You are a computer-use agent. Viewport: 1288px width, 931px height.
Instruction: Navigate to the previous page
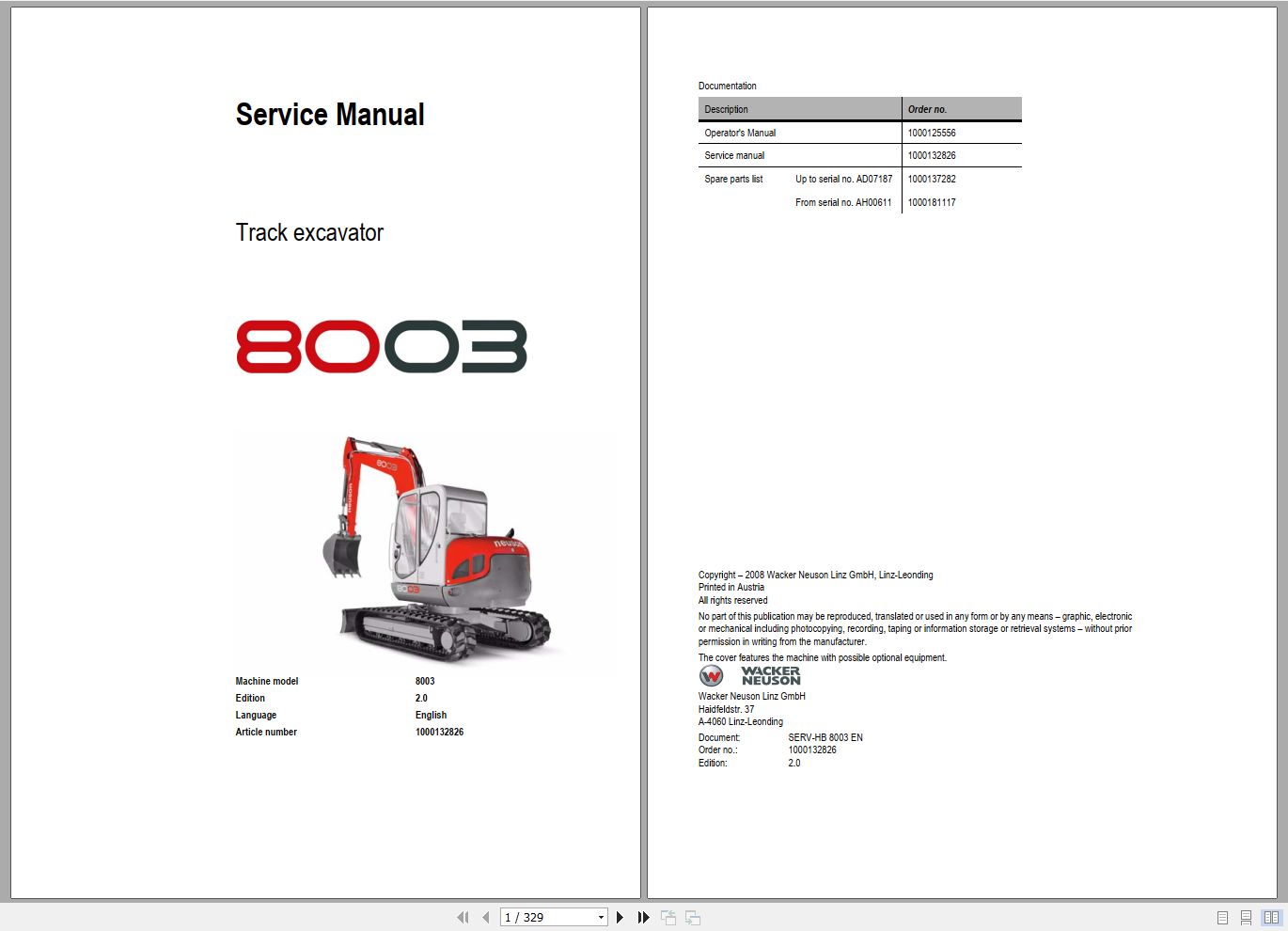click(485, 917)
